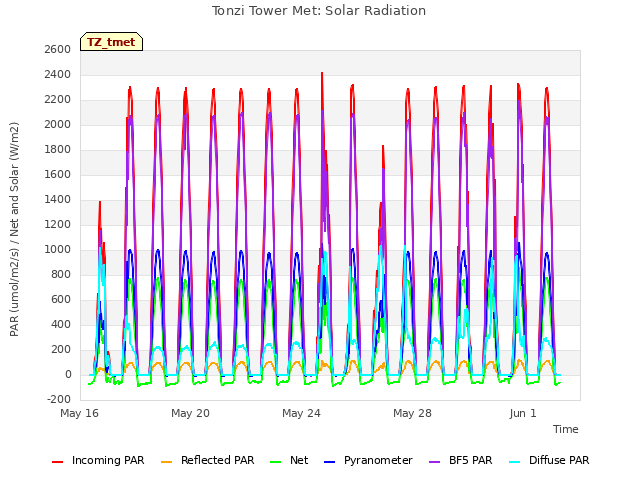Click the blue Pyranometer legend swatch

click(329, 462)
